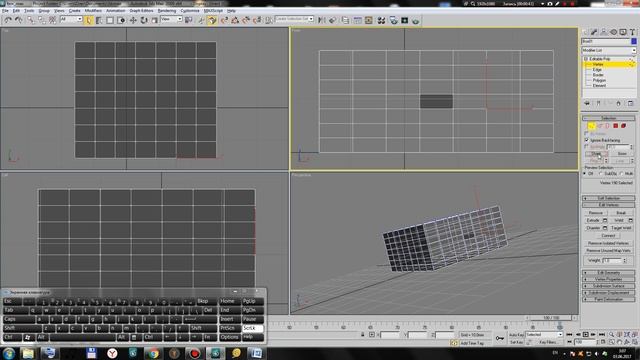Viewport: 640px width, 360px height.
Task: Select the Select Object arrow tool
Action: tap(89, 20)
